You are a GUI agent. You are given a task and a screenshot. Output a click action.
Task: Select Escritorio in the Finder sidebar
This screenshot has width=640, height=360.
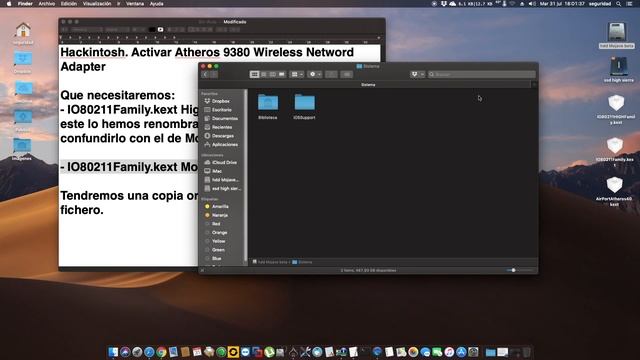(223, 110)
